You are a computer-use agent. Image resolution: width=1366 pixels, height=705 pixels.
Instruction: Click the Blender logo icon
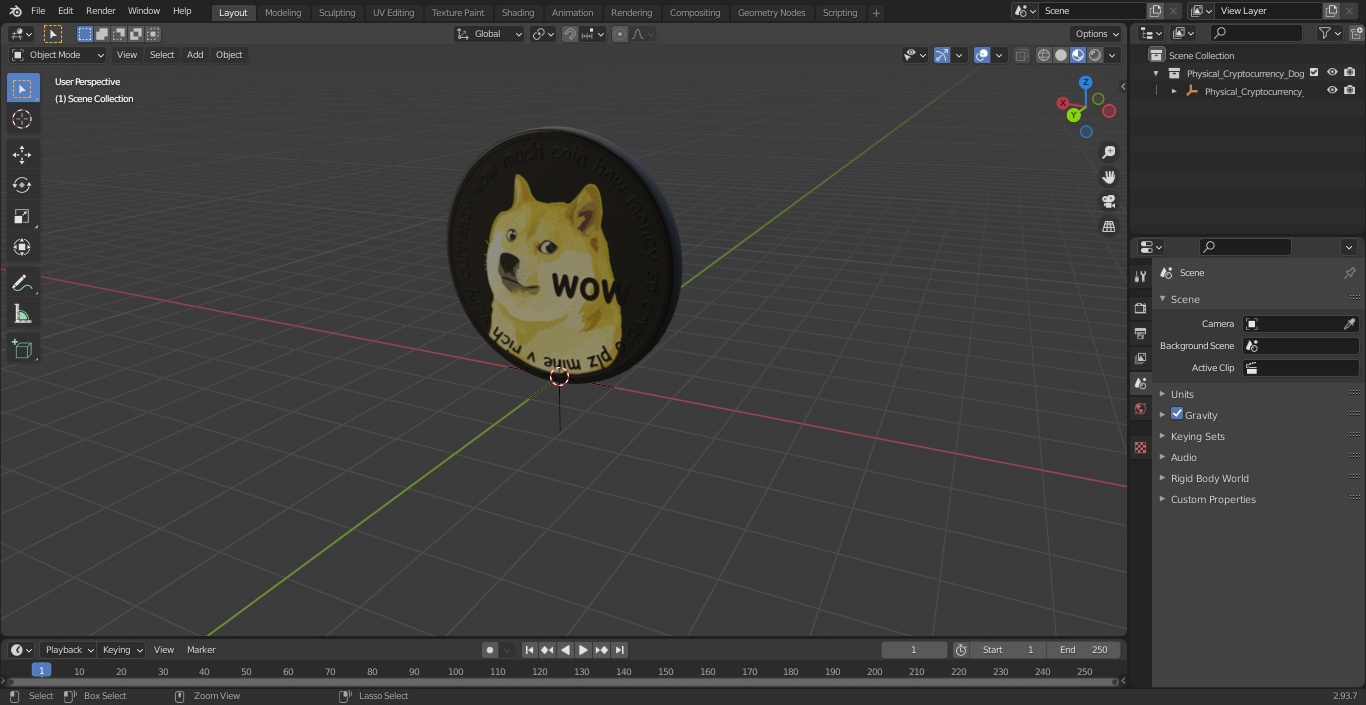[x=14, y=11]
